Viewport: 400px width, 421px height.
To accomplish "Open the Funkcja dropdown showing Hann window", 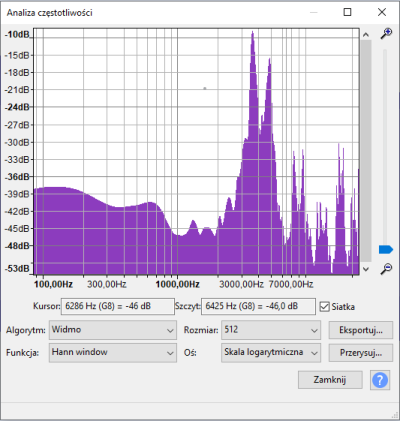I will 113,353.
